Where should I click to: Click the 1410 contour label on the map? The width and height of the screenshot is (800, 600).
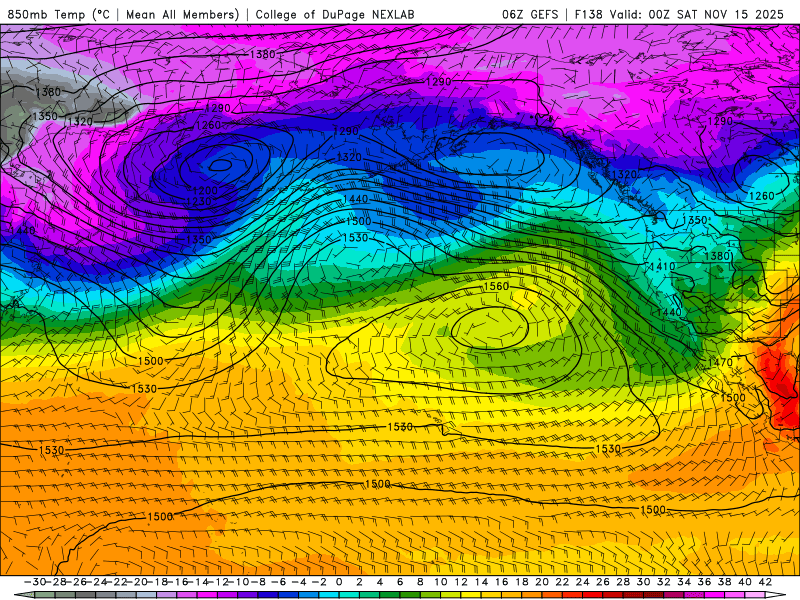(x=662, y=266)
